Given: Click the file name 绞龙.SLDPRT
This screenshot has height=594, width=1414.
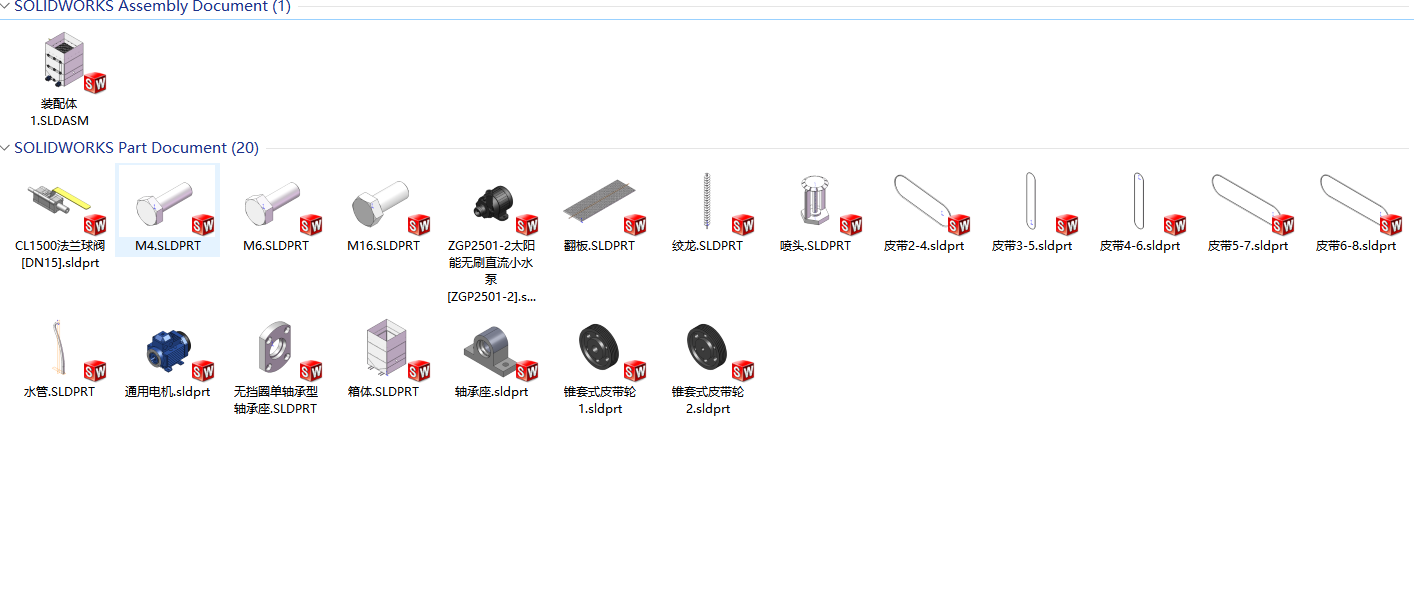Looking at the screenshot, I should click(707, 246).
